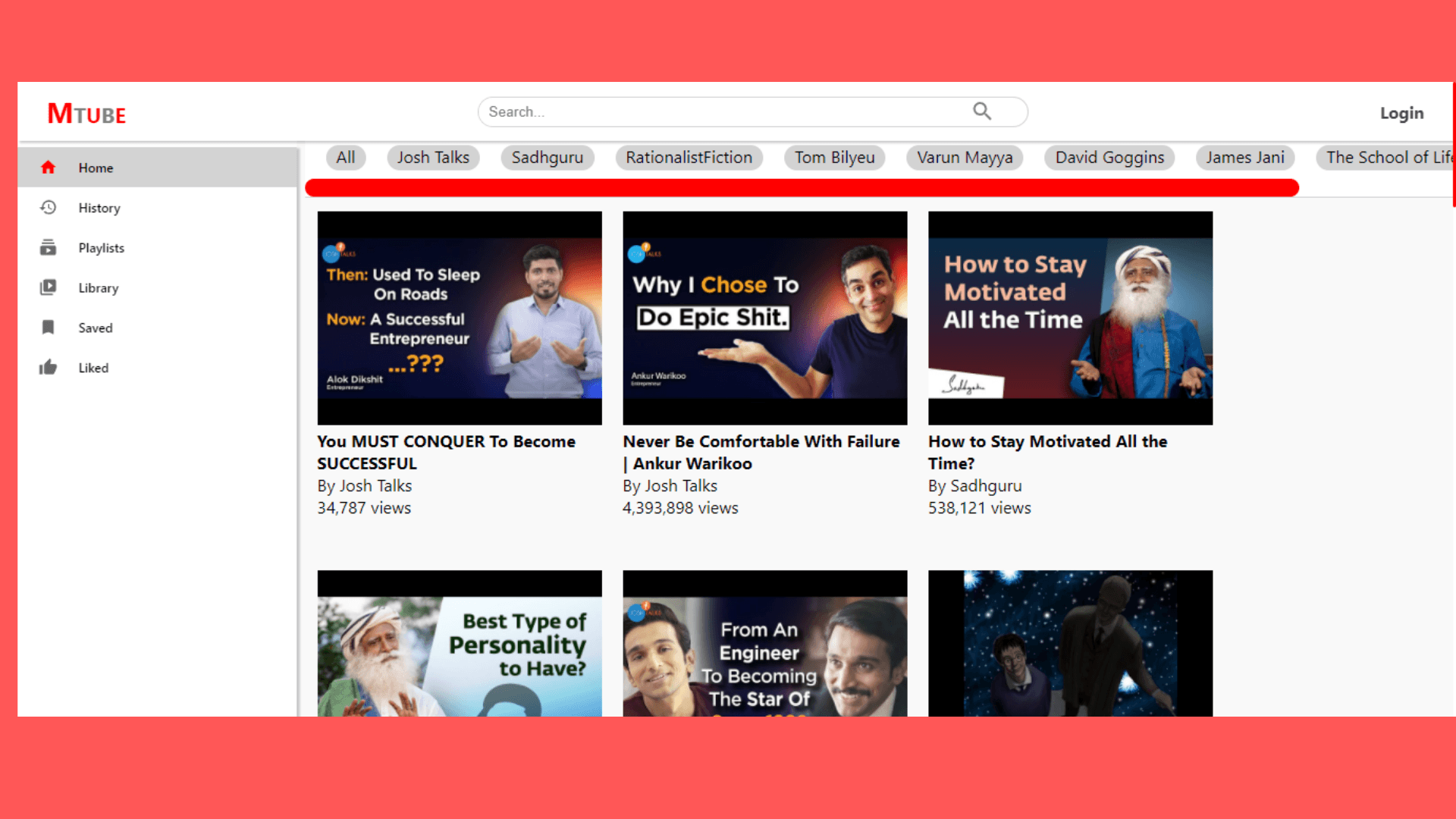The height and width of the screenshot is (819, 1456).
Task: Open the 'Best Type of Personality' thumbnail
Action: [460, 645]
